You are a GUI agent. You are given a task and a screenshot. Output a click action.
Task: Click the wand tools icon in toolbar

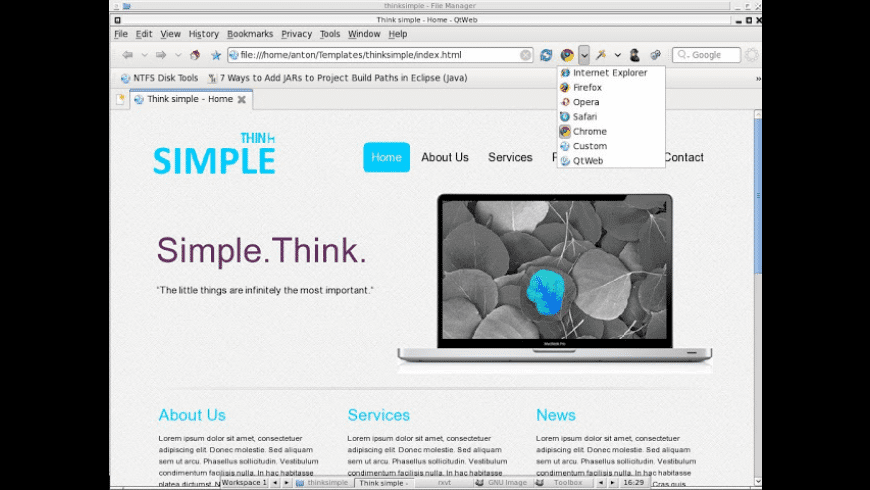click(x=600, y=55)
